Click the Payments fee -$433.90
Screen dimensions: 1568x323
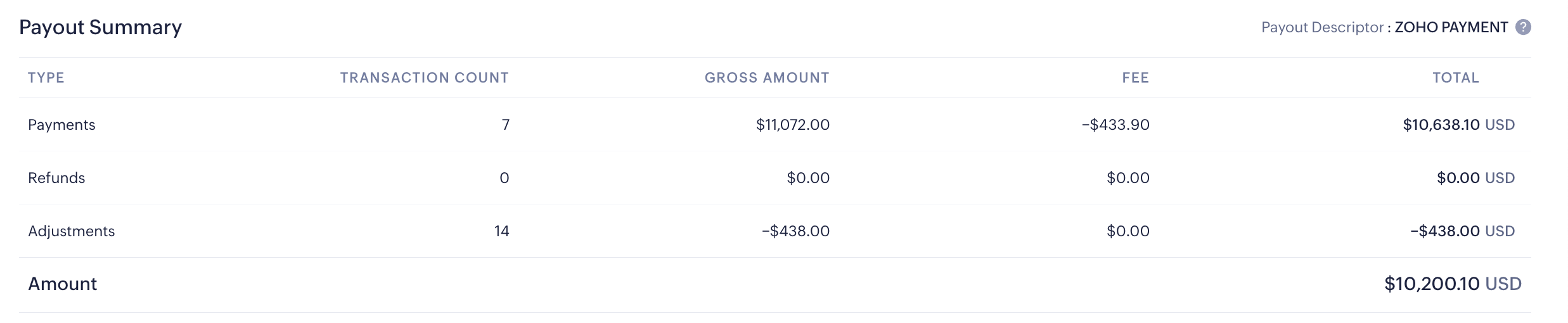1115,125
